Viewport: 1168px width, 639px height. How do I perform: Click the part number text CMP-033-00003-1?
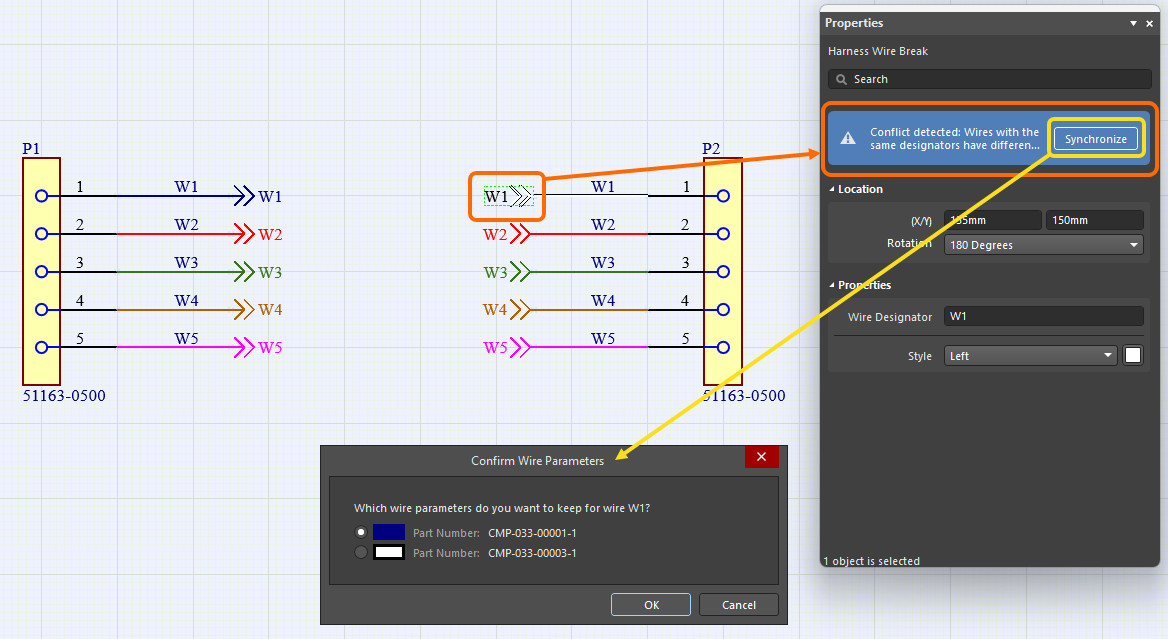tap(532, 553)
